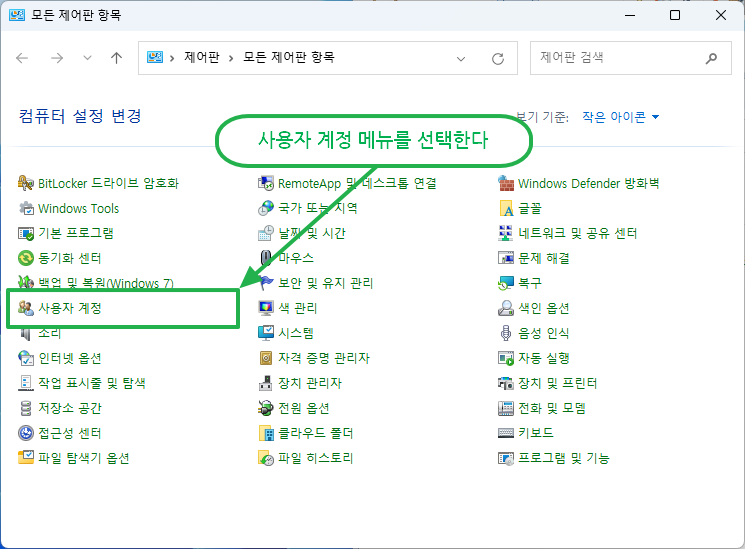Open the 문제 해결 icon
The width and height of the screenshot is (745, 549).
pos(506,258)
